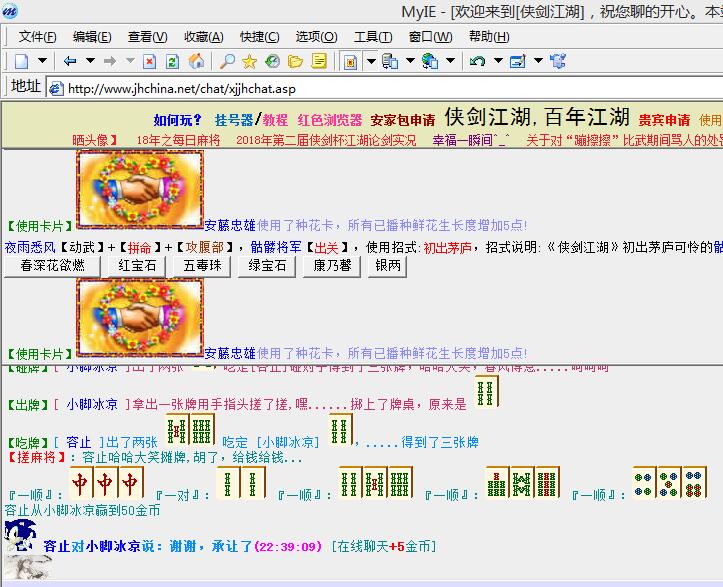Open the 工具(T) menu
The image size is (723, 587).
coord(373,36)
